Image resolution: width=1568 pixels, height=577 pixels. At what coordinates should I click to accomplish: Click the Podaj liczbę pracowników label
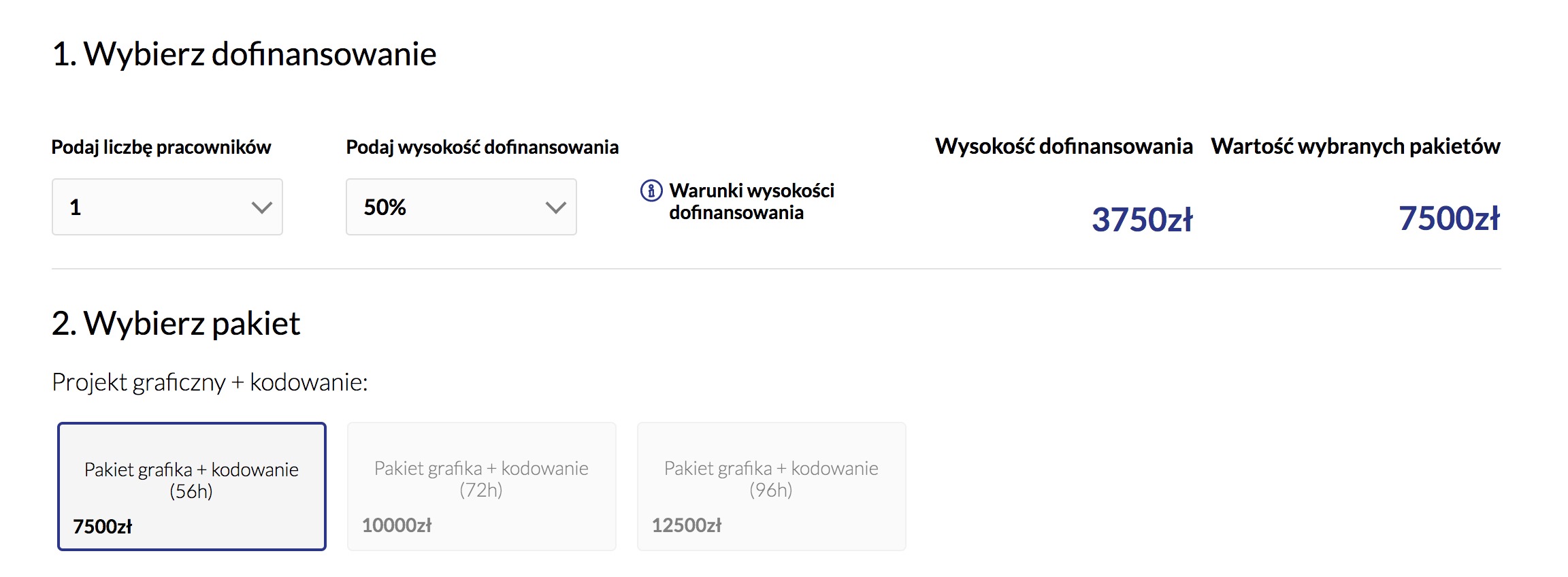[x=161, y=147]
